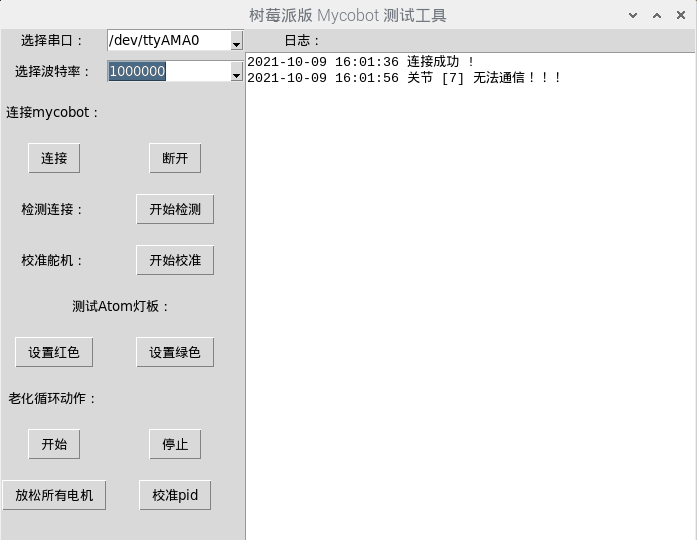This screenshot has width=697, height=540.
Task: Begin servo calibration with 开始校准
Action: click(x=175, y=260)
